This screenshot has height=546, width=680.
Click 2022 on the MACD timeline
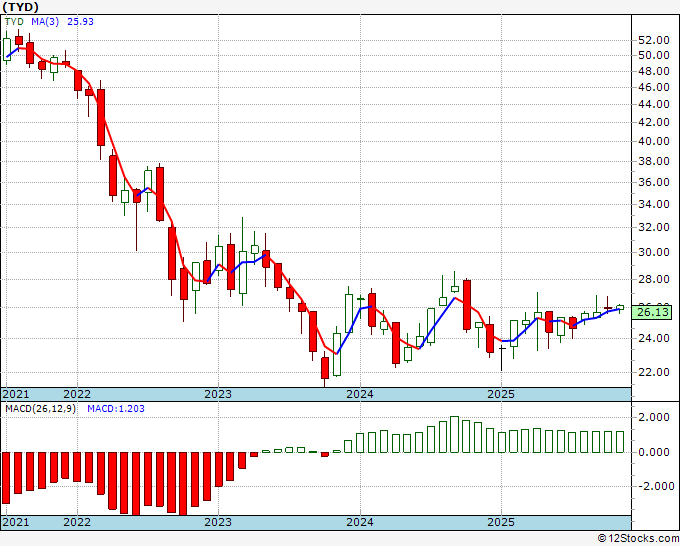[x=77, y=522]
